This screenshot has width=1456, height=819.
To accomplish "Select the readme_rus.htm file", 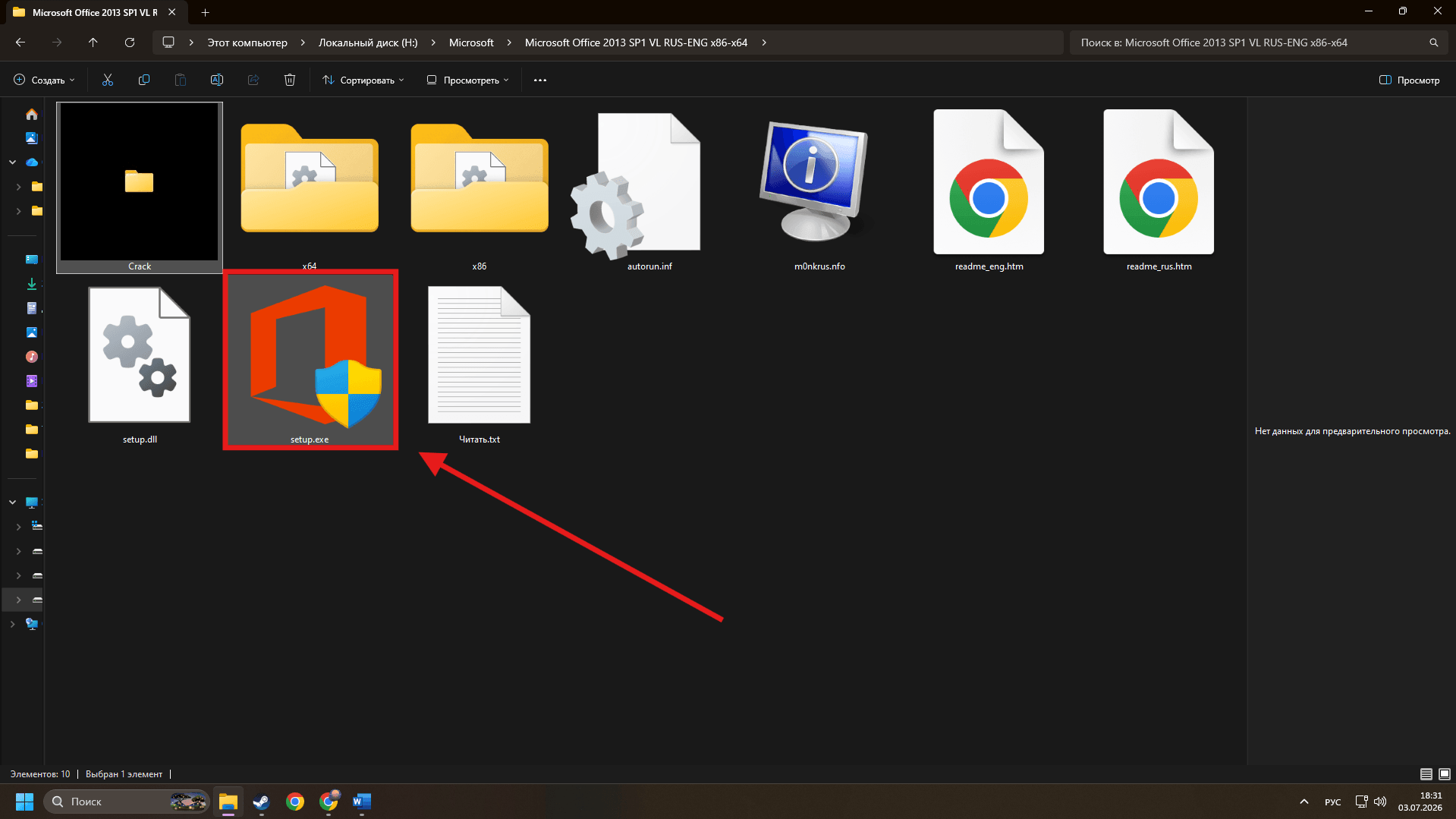I will point(1159,187).
